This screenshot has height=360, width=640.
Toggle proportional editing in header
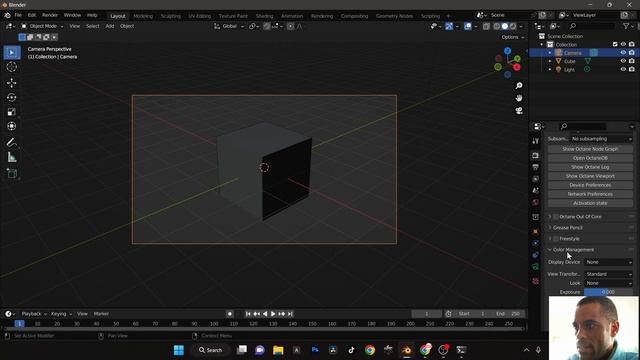click(290, 26)
